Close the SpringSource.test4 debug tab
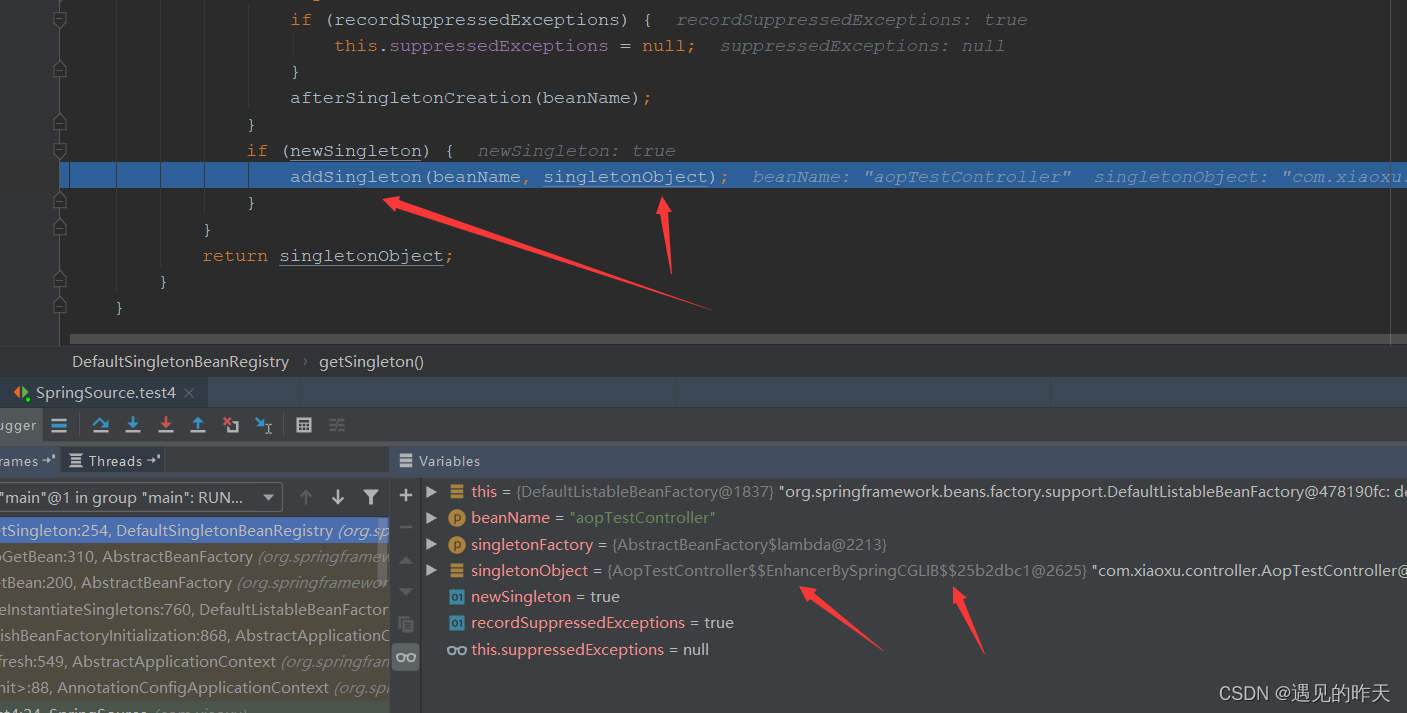 (189, 393)
